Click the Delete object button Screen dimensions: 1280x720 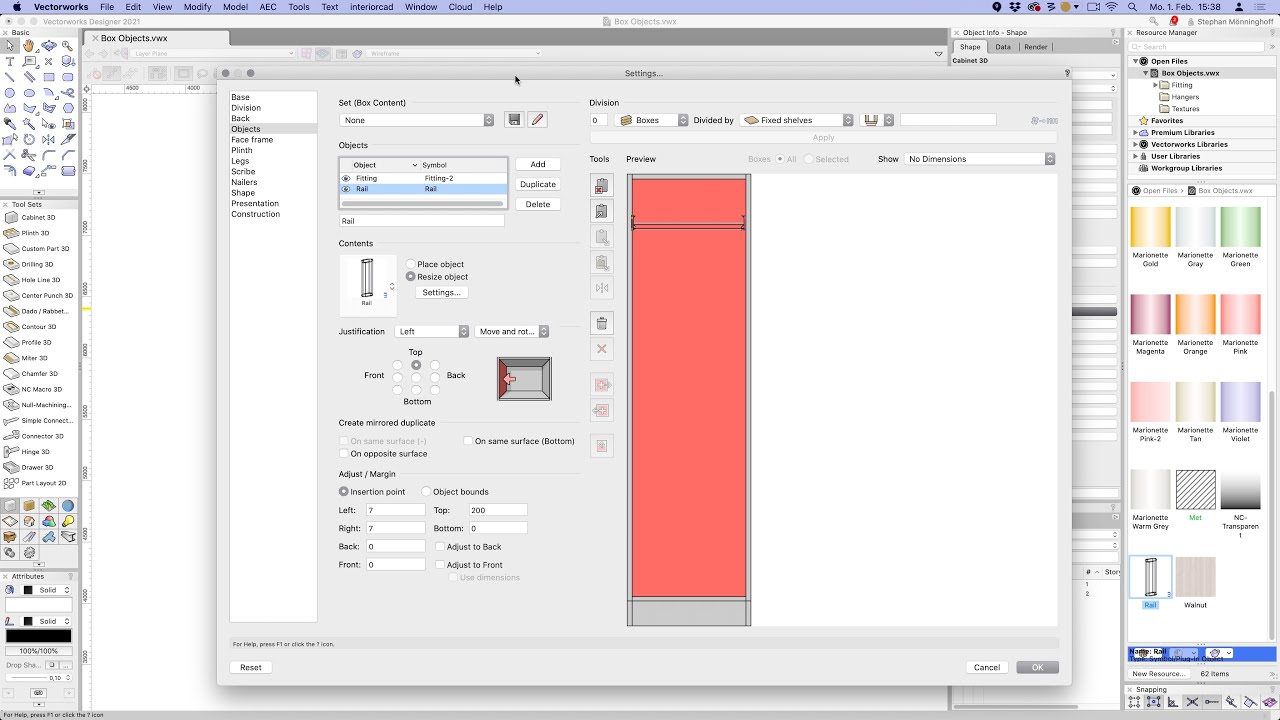(538, 204)
